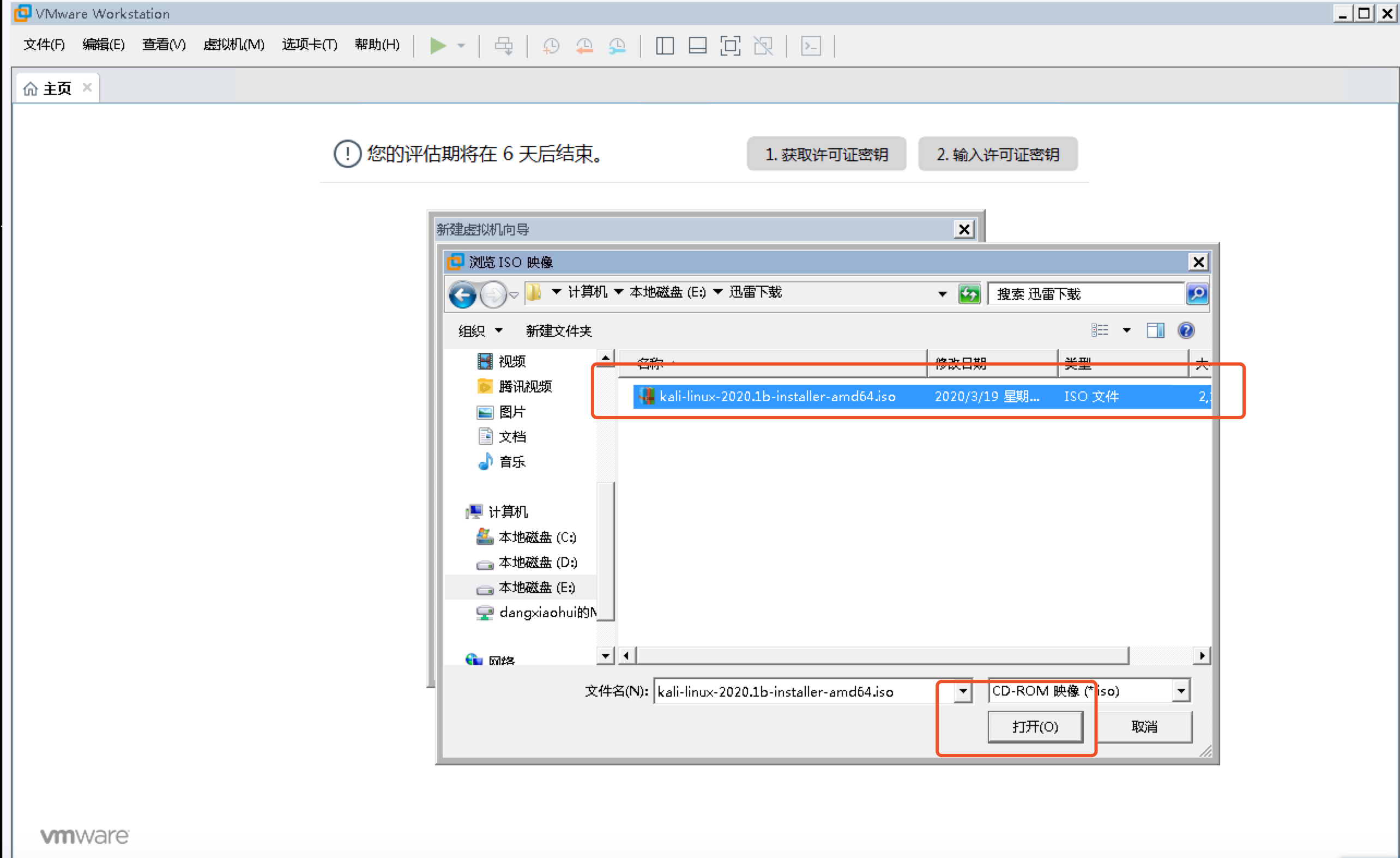Toggle the preview pane icon
This screenshot has width=1400, height=858.
(1155, 330)
